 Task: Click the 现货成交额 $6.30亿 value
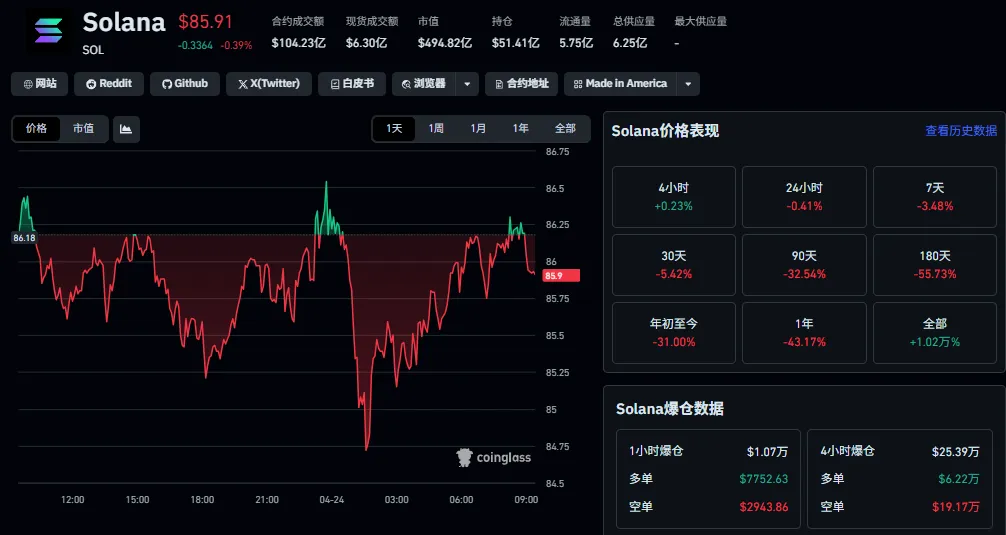click(x=366, y=43)
